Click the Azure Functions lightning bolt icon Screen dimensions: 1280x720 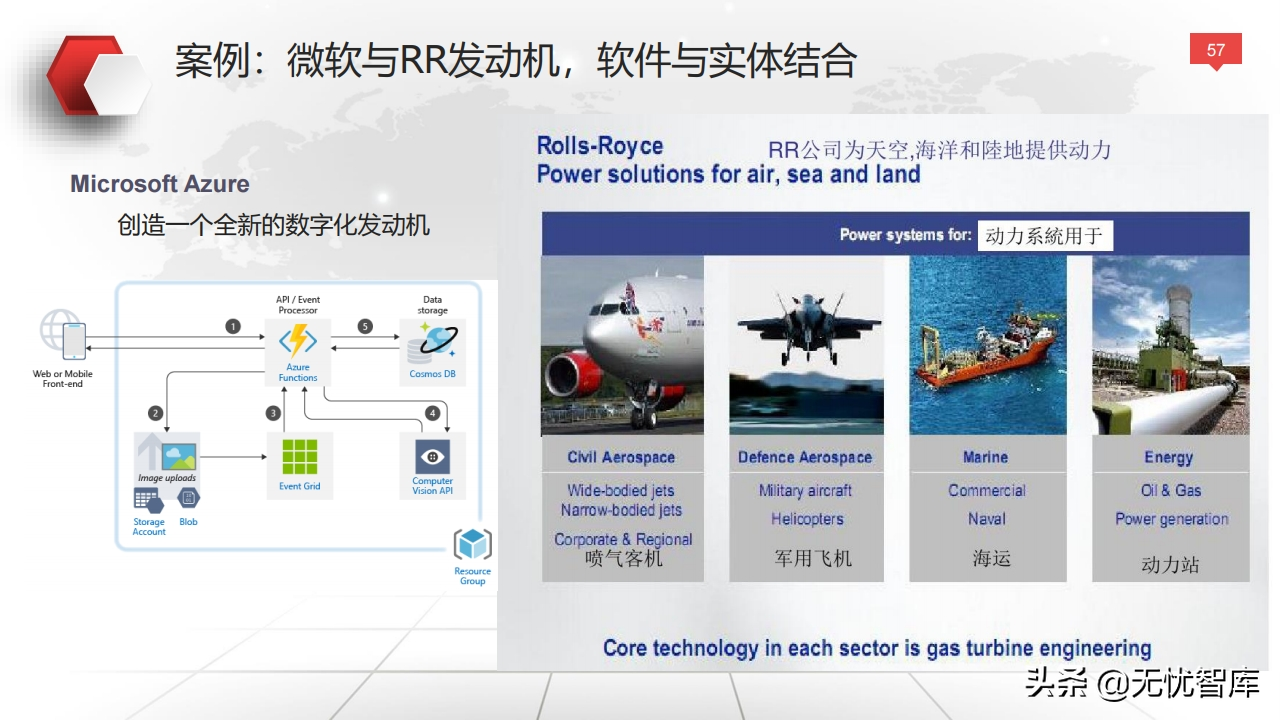(298, 342)
